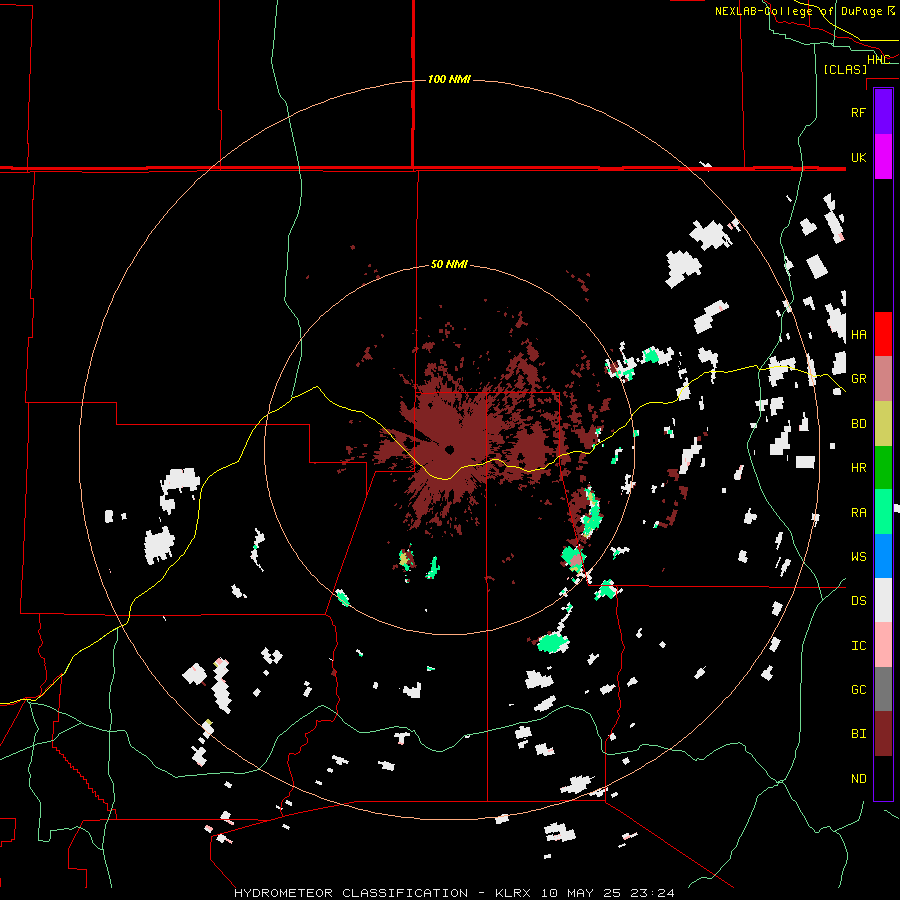Screen dimensions: 900x900
Task: Click the 100 NMI range ring label
Action: 449,79
